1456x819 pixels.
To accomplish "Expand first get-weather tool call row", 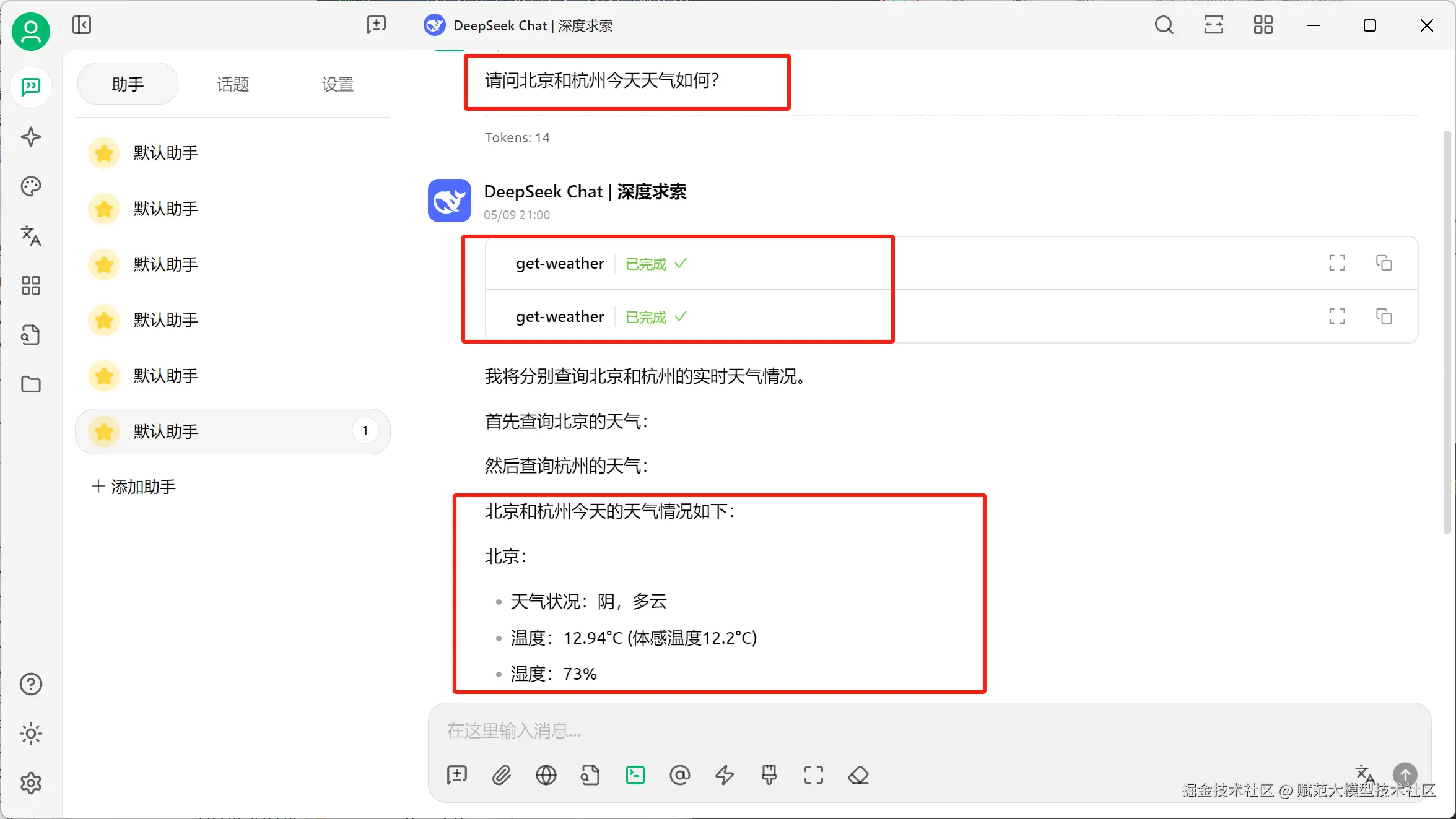I will (560, 264).
